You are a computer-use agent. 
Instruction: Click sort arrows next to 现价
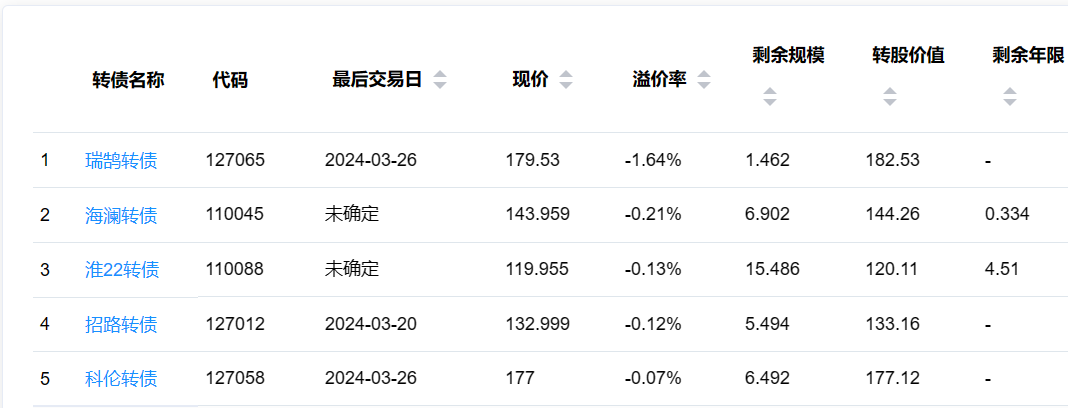pos(566,81)
